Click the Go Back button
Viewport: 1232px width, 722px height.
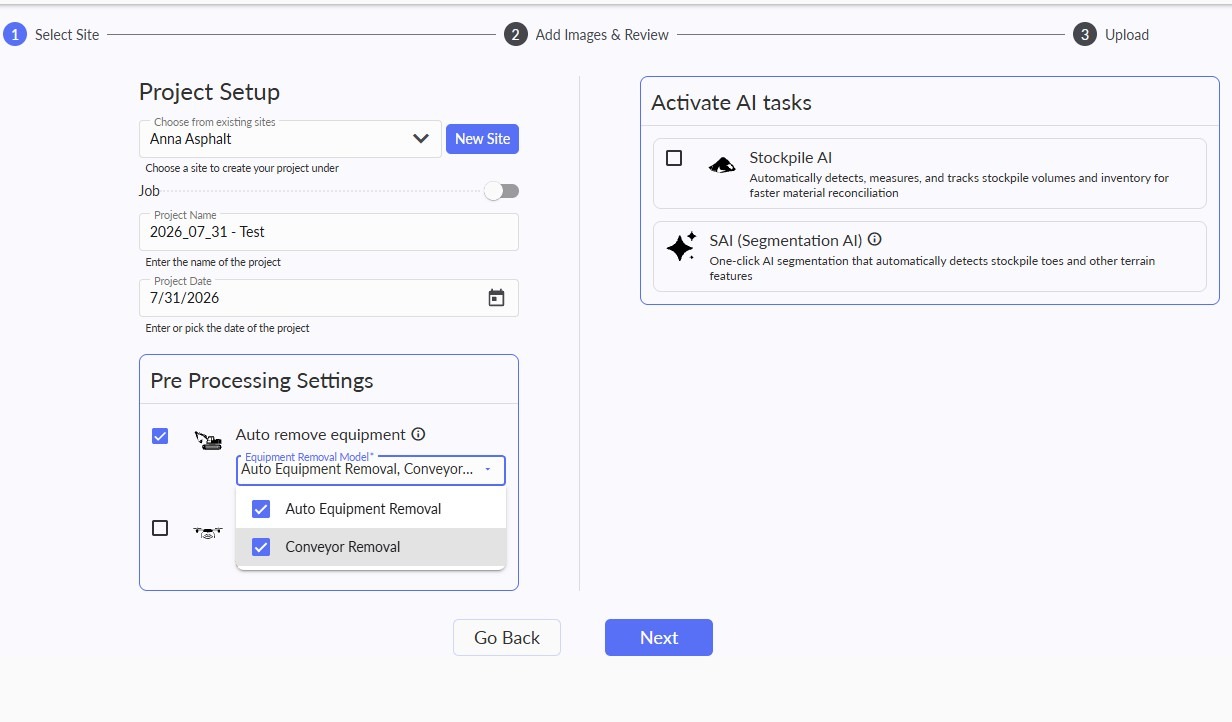coord(507,638)
